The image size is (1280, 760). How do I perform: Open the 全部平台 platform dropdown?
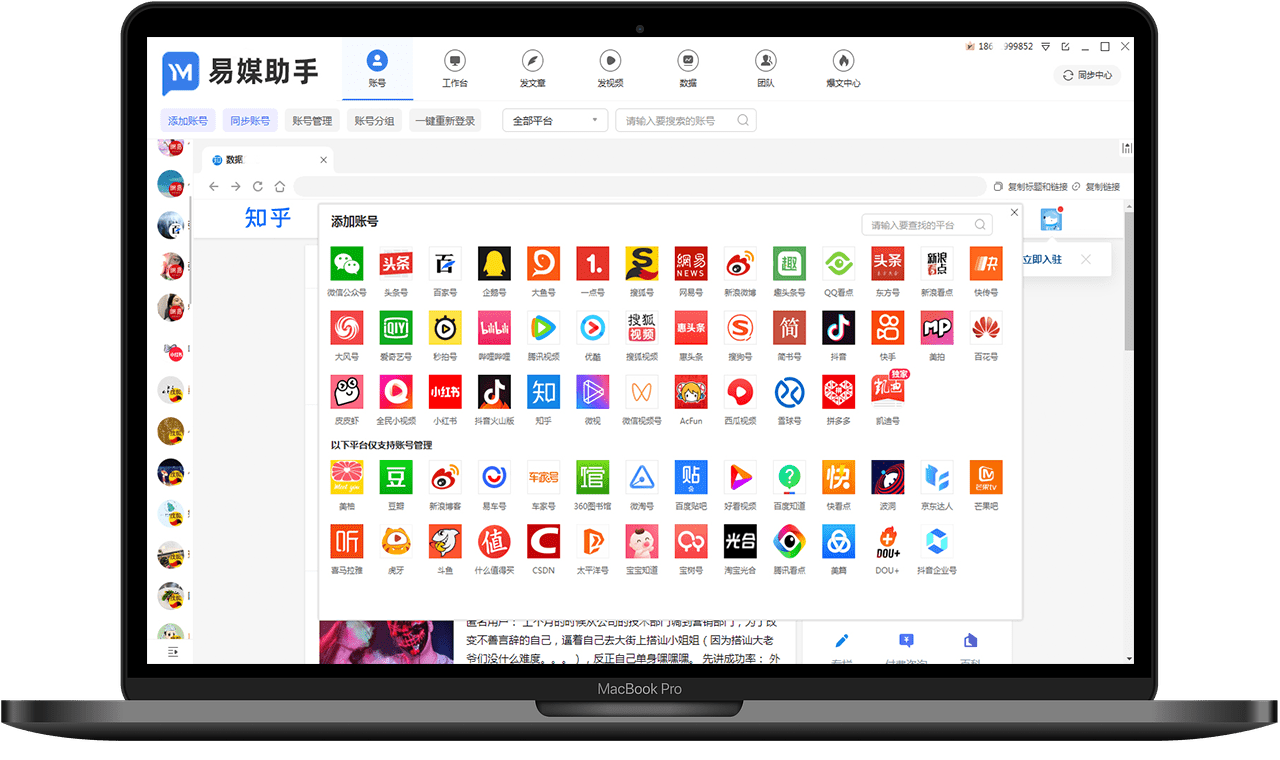[555, 121]
